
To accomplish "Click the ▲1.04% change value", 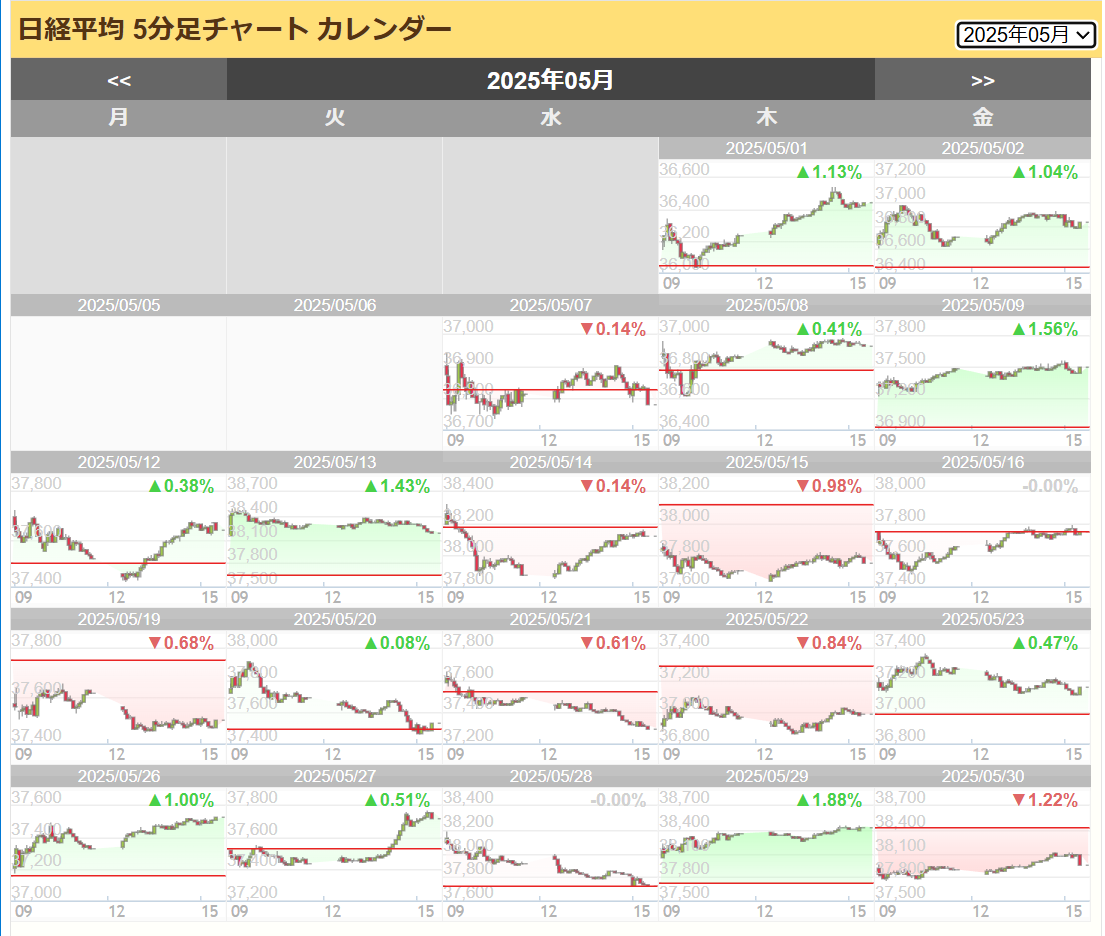I will (1045, 172).
